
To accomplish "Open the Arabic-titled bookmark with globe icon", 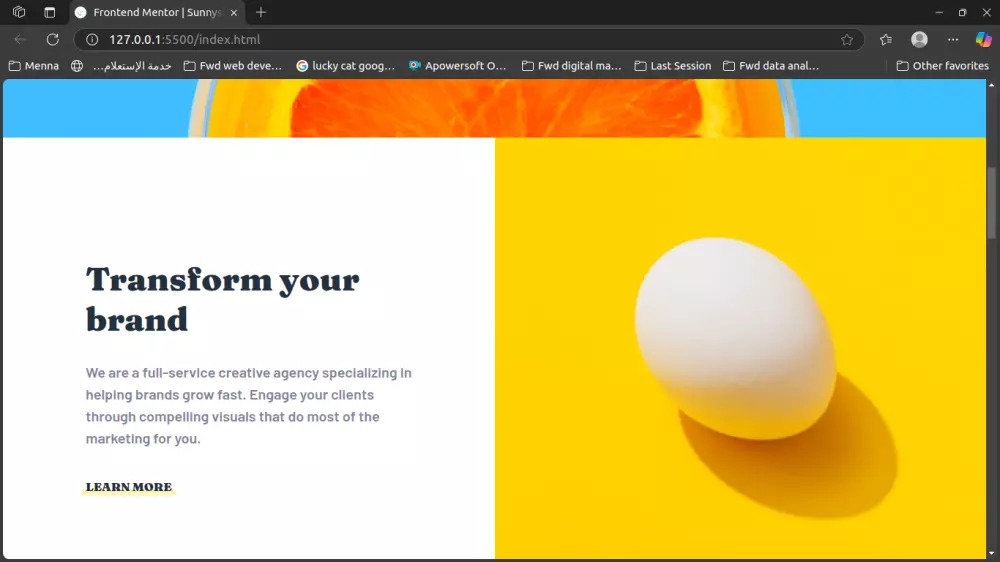I will pyautogui.click(x=121, y=66).
